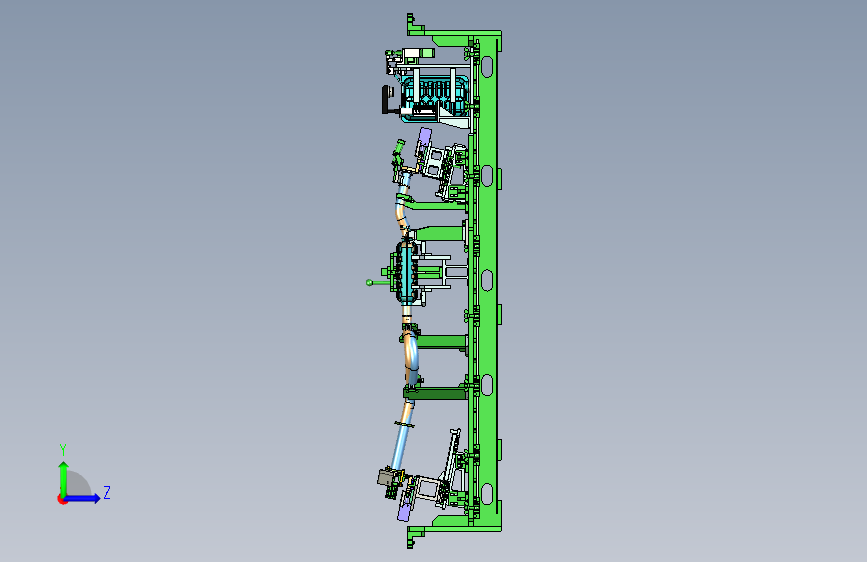Select the green ball-end lever beside the center muffler

click(x=378, y=283)
